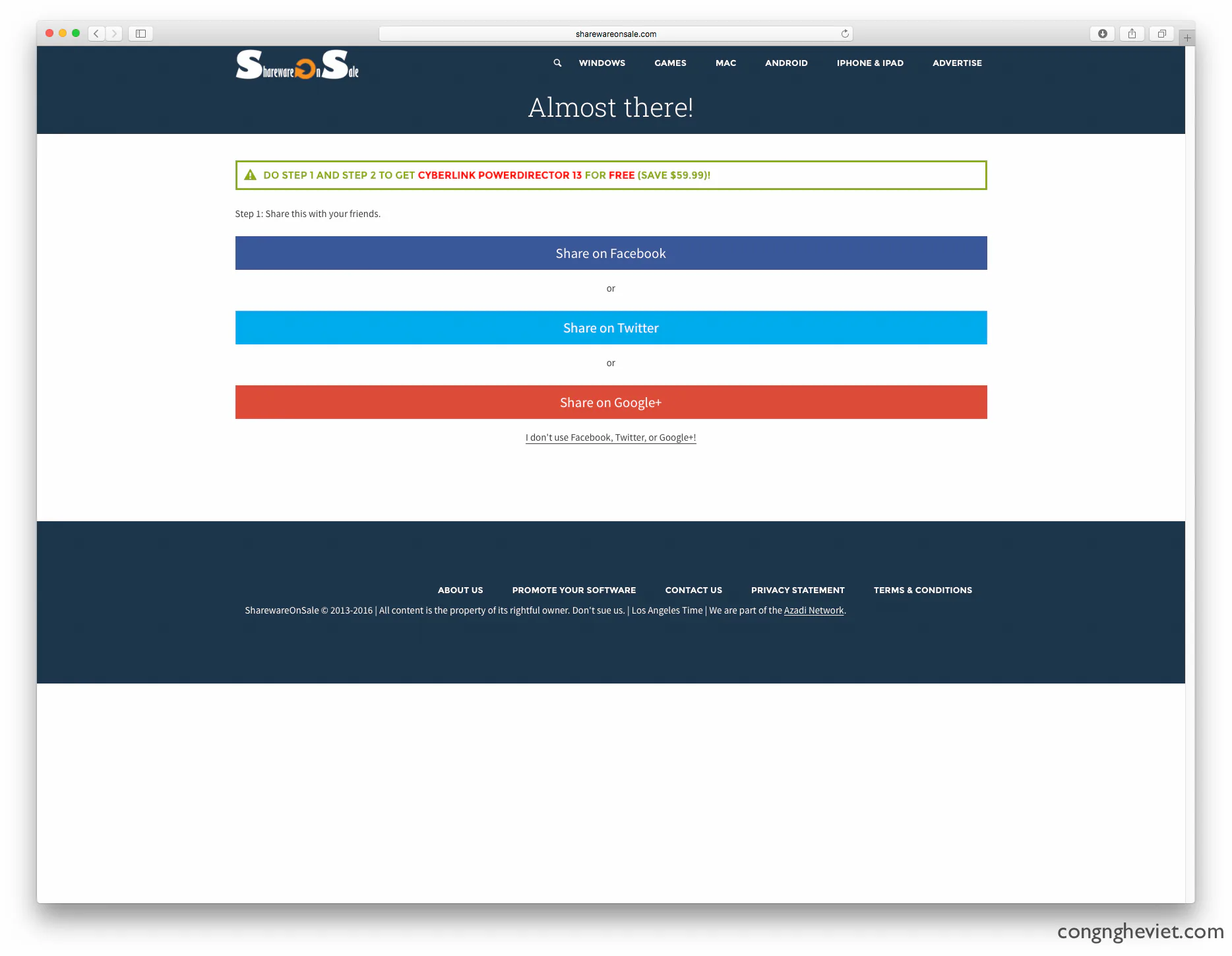Click the Share on Twitter button
This screenshot has width=1232, height=956.
pos(611,328)
